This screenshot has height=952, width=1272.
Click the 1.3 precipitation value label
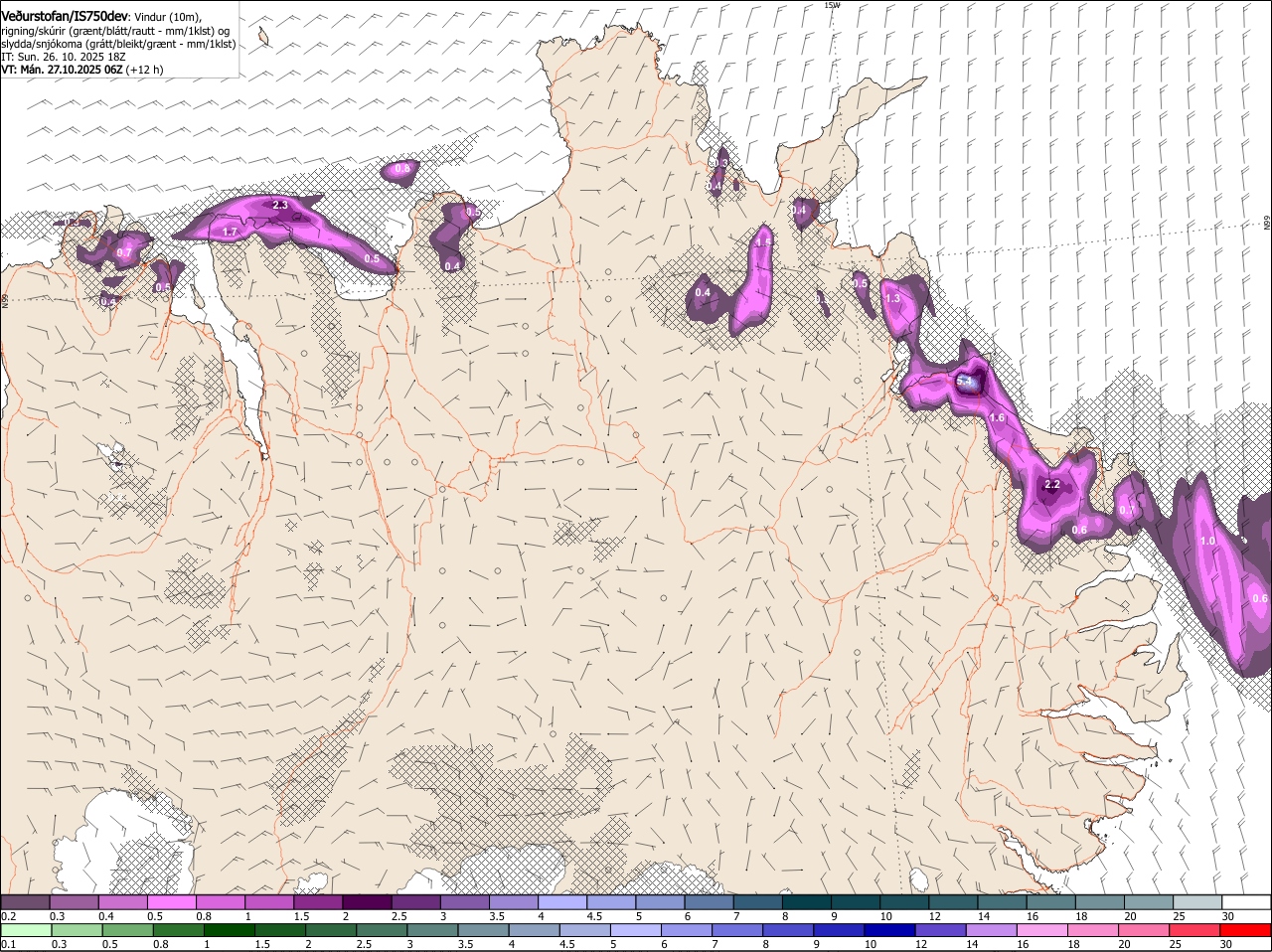pos(891,298)
